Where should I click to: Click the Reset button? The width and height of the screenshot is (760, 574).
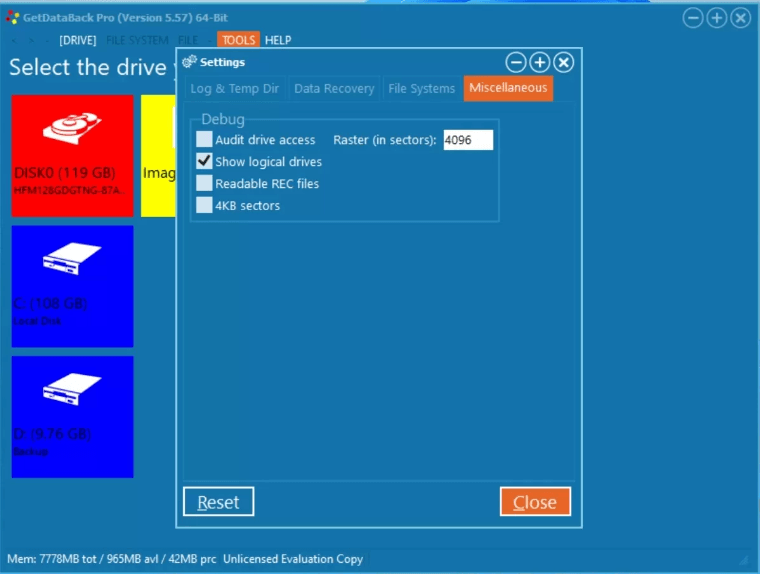(219, 502)
